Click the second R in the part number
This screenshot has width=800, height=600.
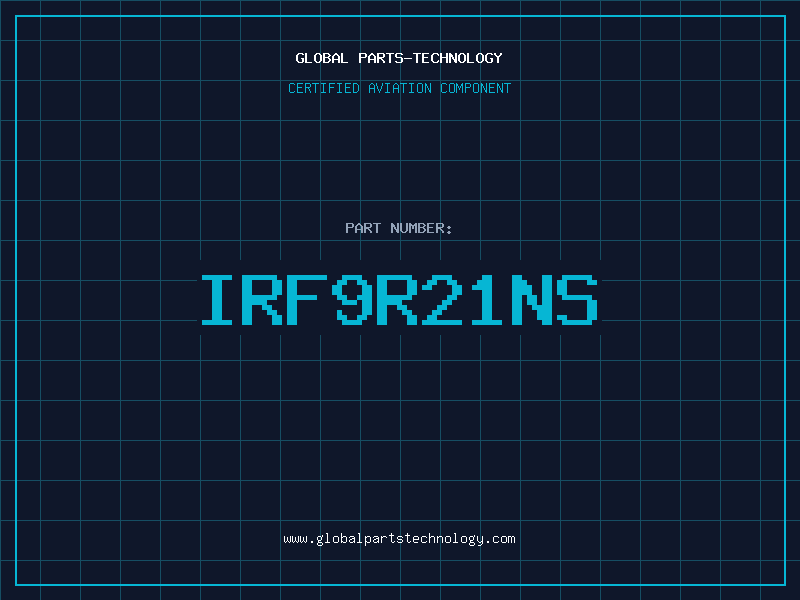tap(399, 299)
